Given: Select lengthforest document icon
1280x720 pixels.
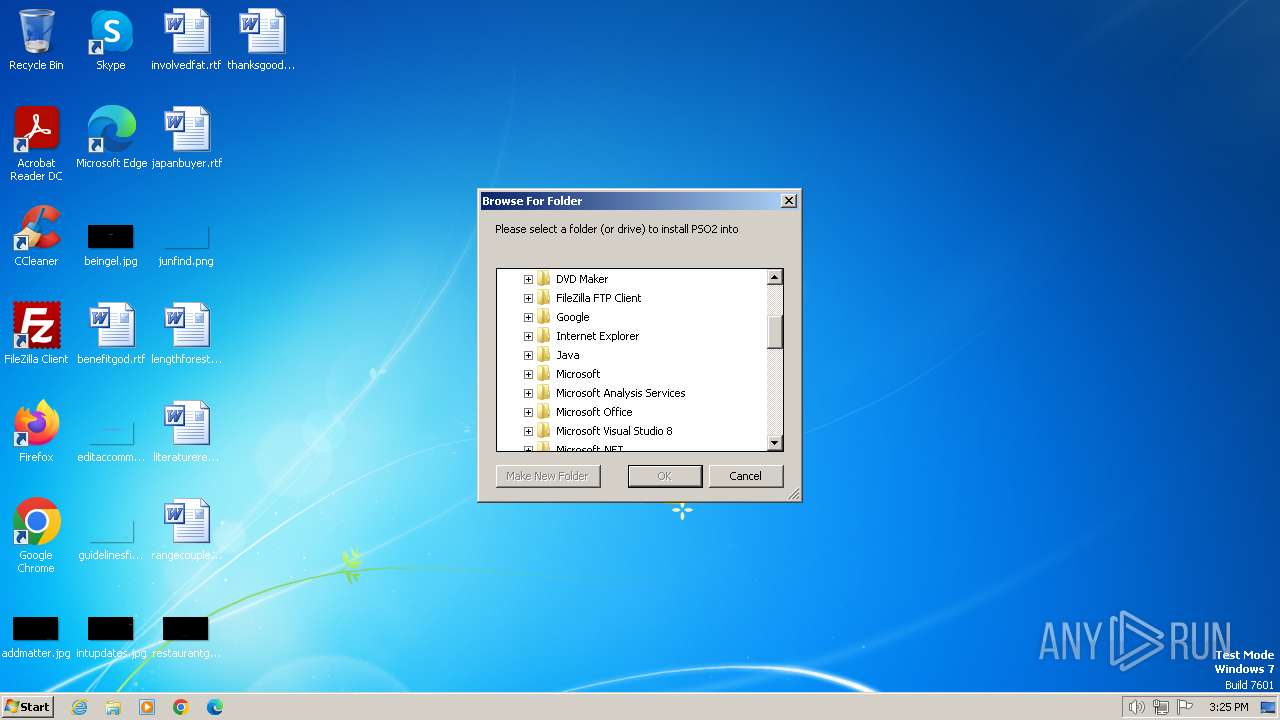Looking at the screenshot, I should pyautogui.click(x=186, y=334).
